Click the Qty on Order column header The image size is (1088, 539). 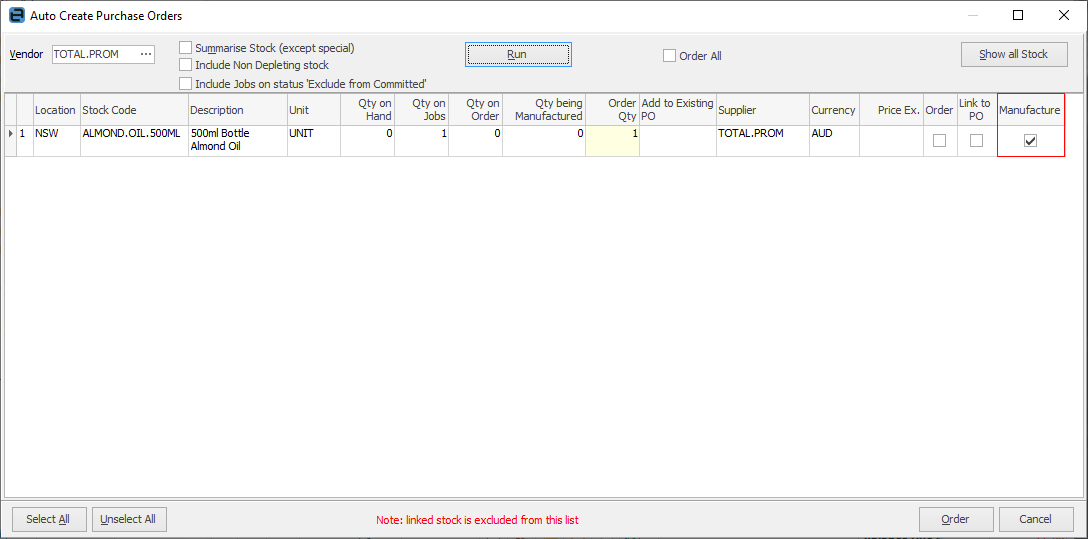(475, 110)
